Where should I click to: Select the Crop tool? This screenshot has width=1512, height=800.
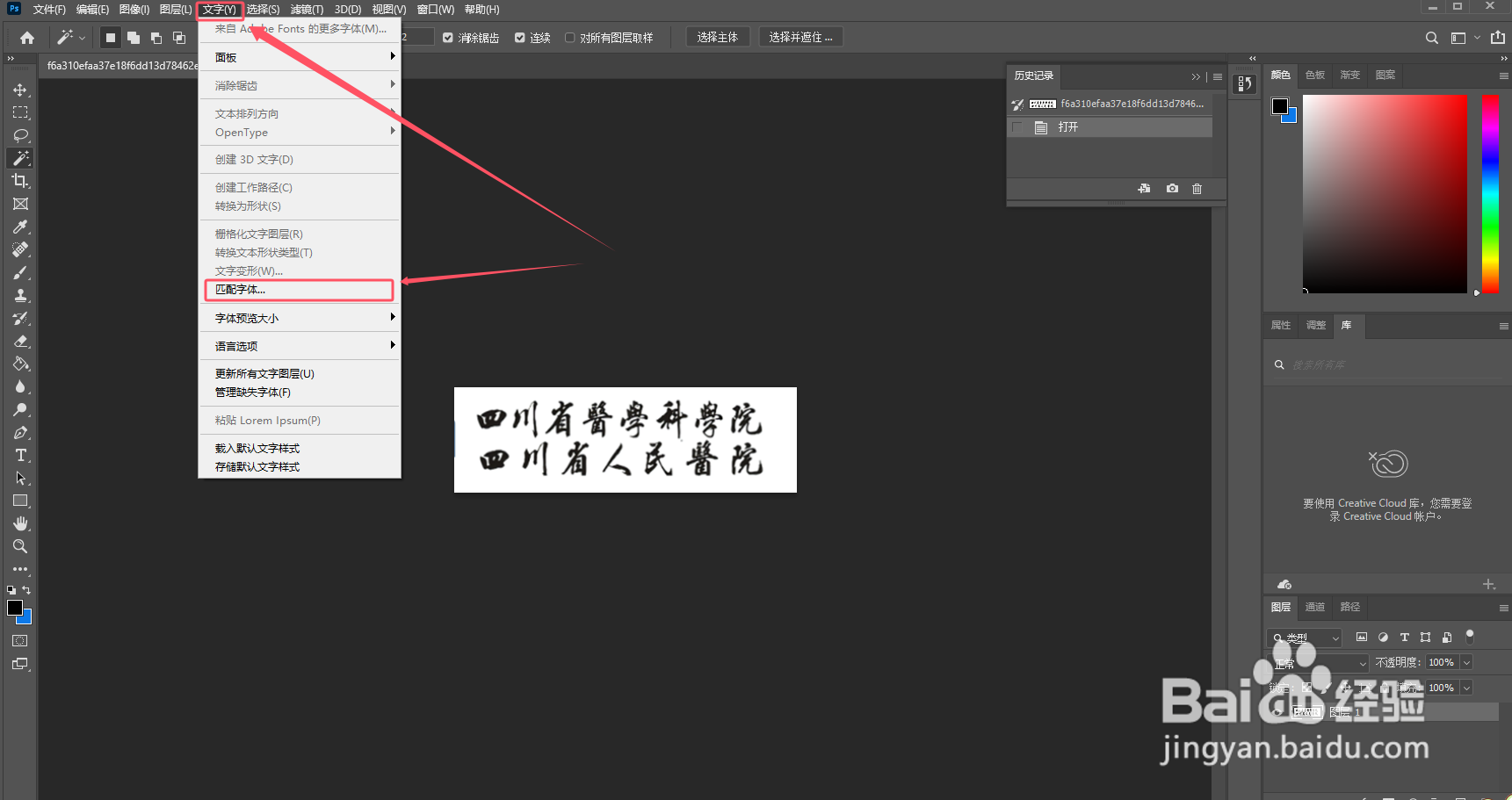pyautogui.click(x=20, y=181)
